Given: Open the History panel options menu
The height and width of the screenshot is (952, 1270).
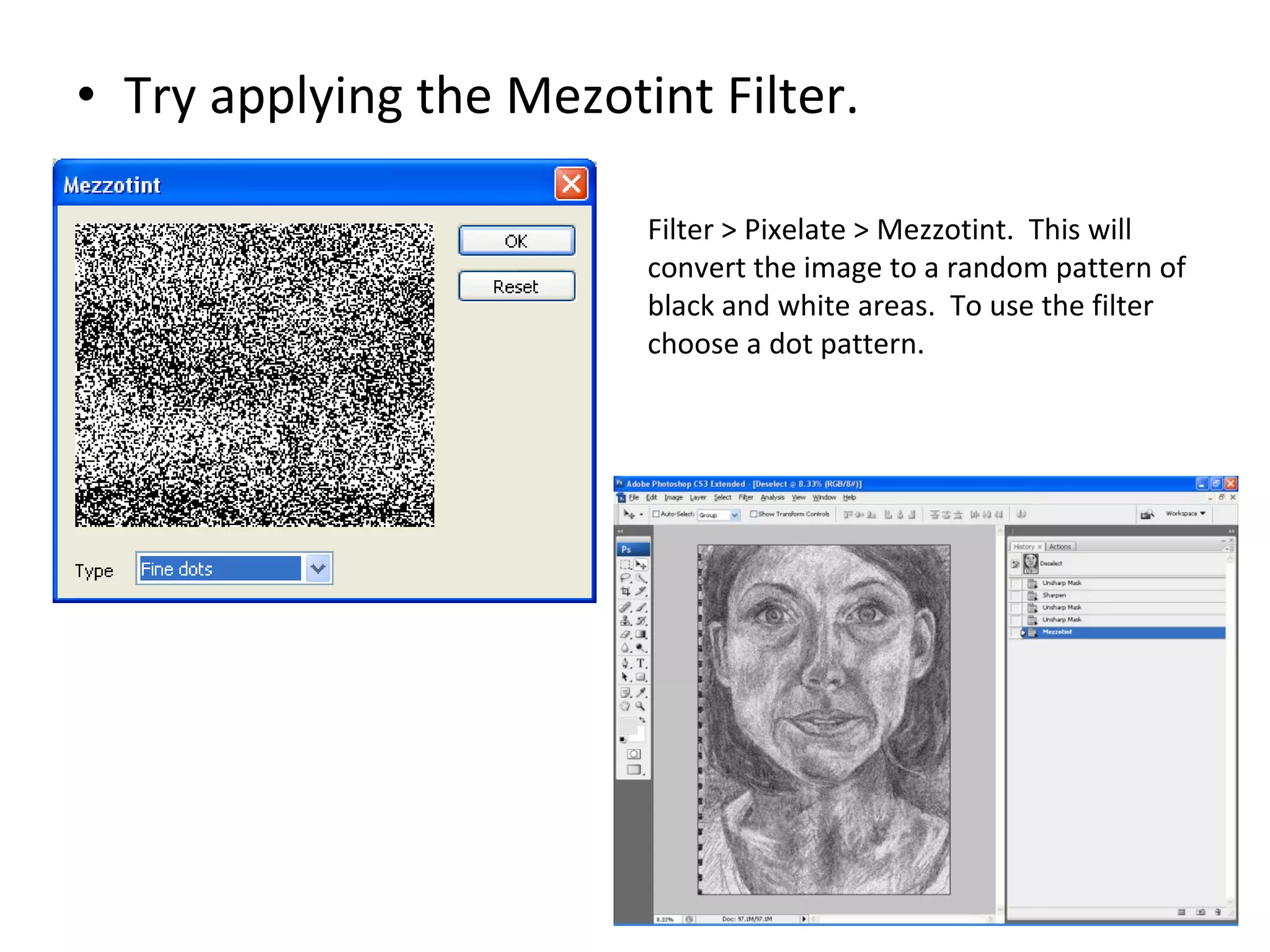Looking at the screenshot, I should coord(1231,549).
